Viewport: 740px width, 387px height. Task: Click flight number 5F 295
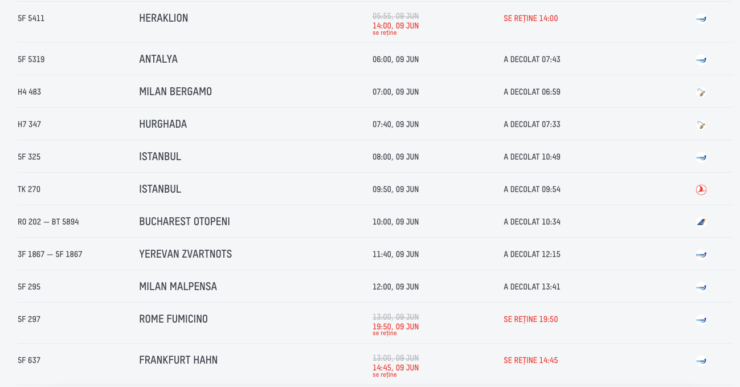(29, 286)
